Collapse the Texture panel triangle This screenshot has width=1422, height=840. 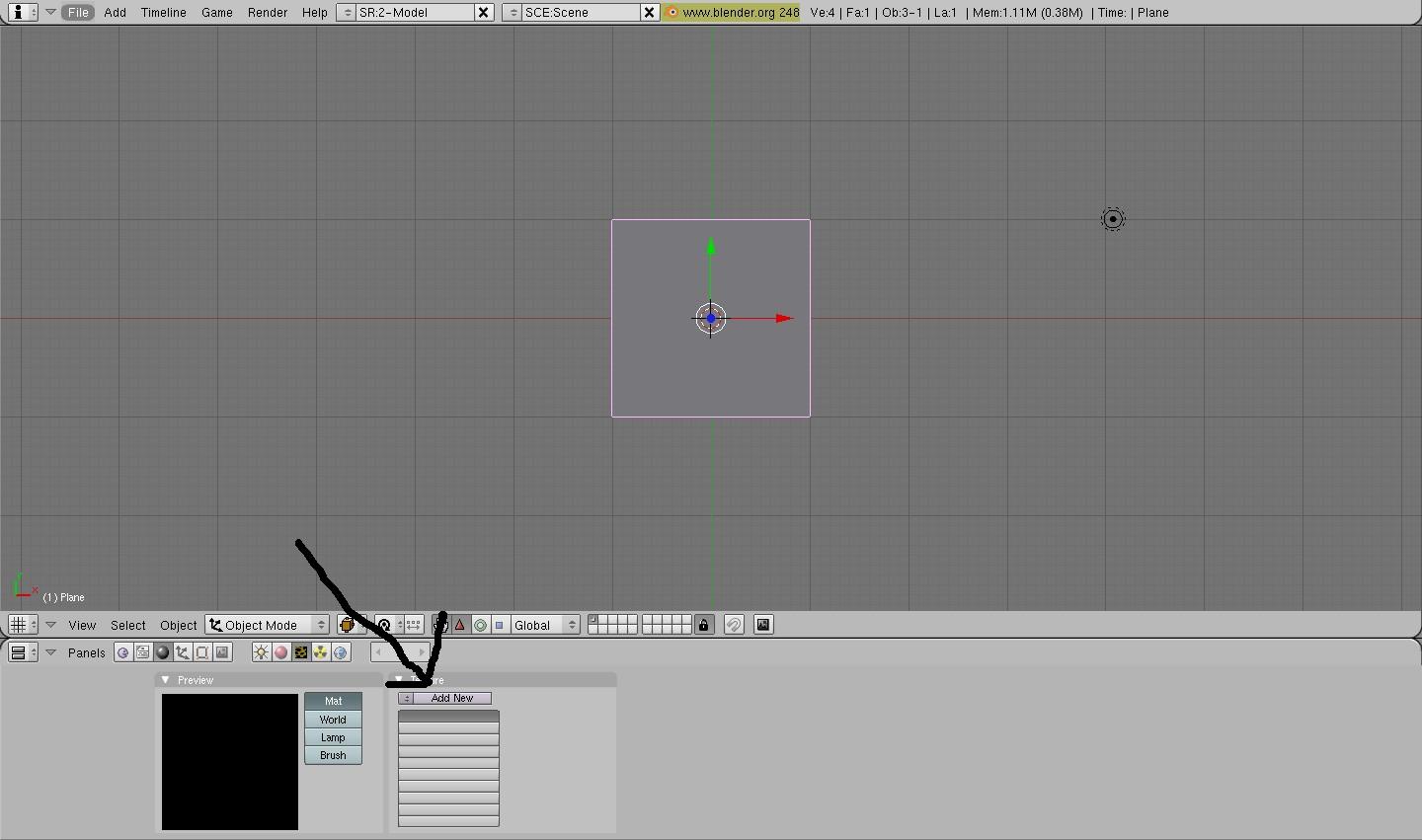point(398,680)
